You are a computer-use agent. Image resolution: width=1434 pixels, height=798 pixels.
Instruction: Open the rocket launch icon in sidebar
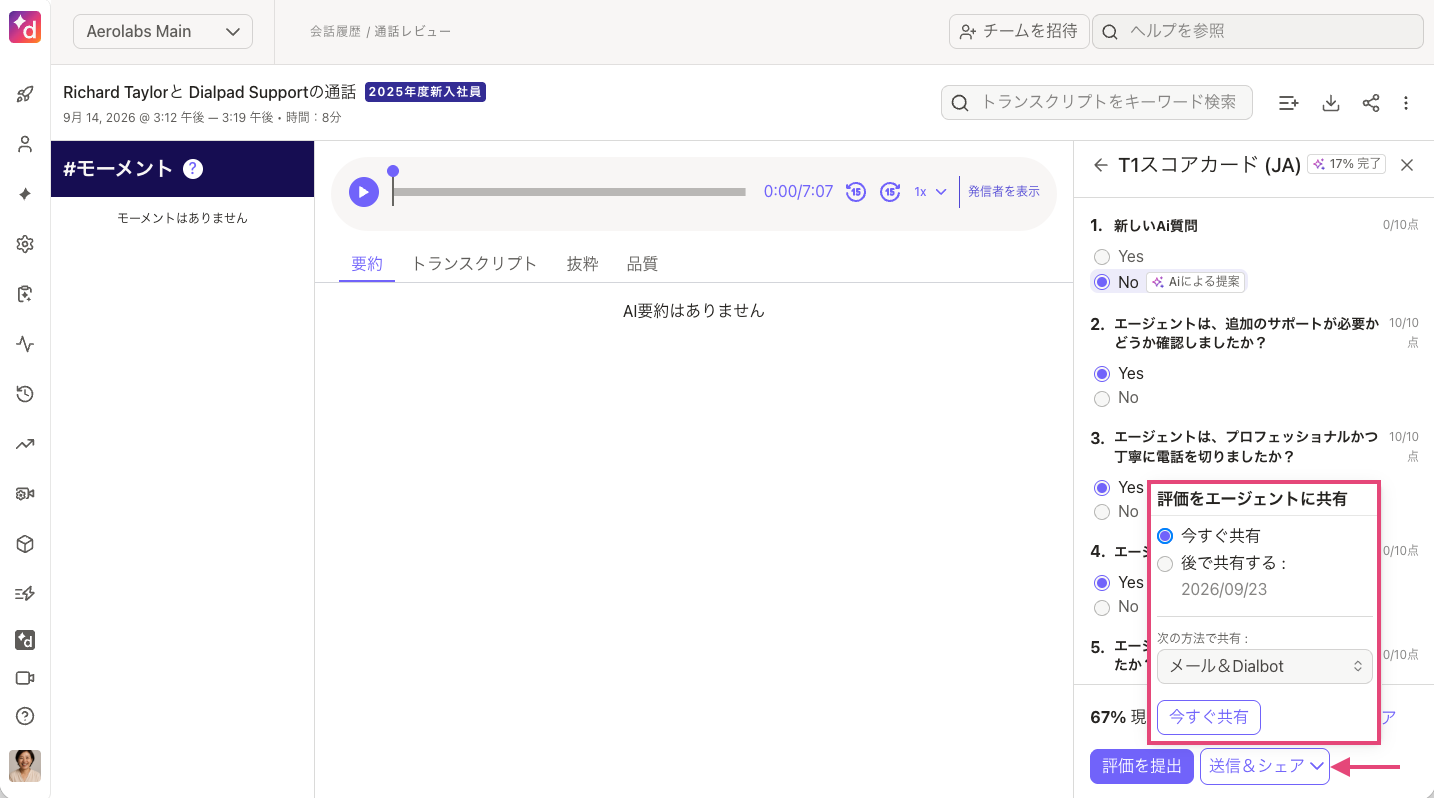pyautogui.click(x=26, y=94)
